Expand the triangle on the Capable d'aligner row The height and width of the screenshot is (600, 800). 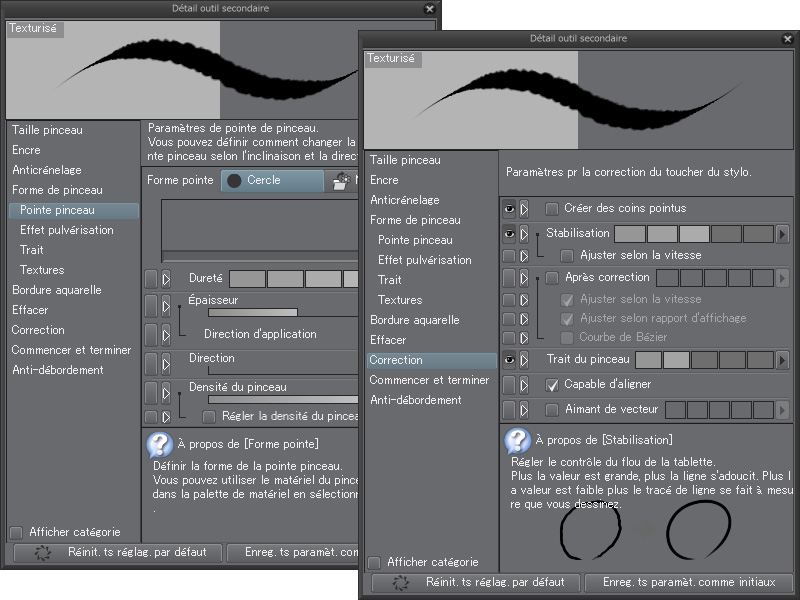click(x=524, y=385)
